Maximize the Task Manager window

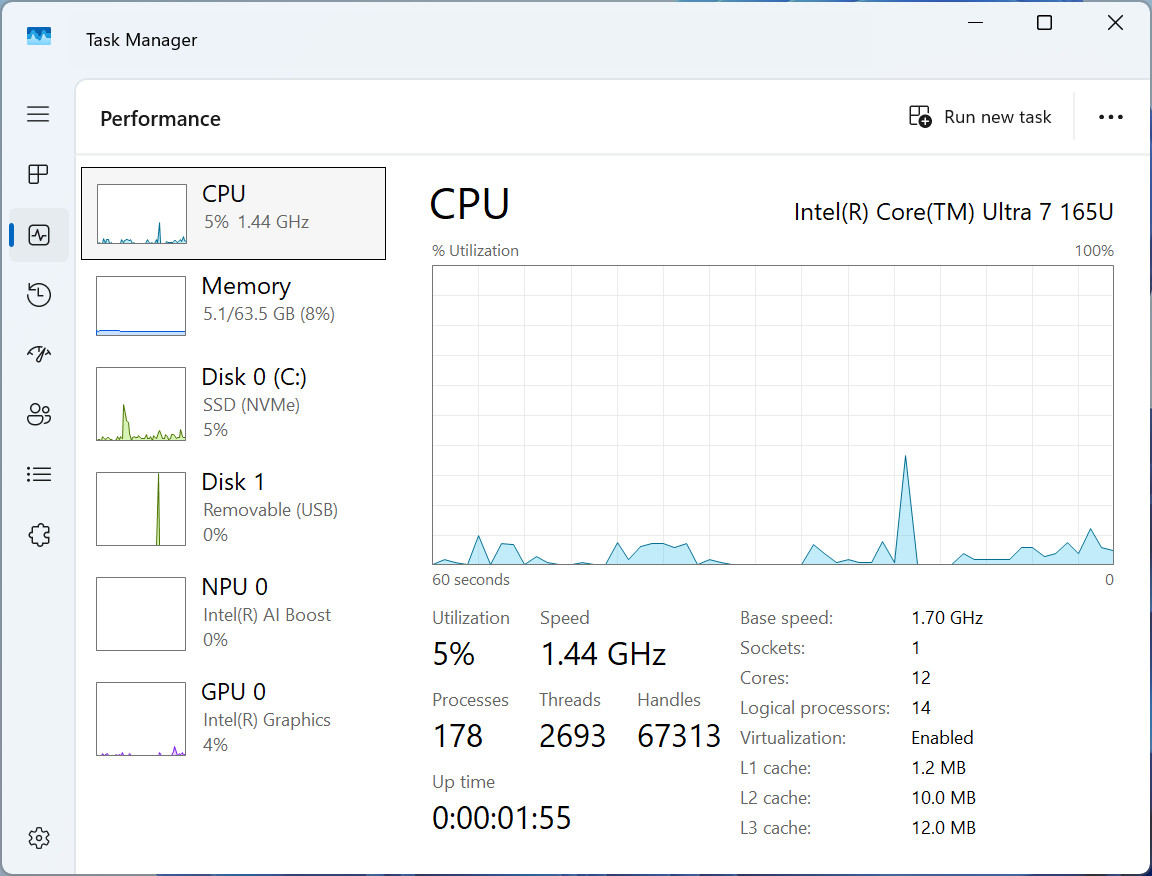pos(1044,23)
